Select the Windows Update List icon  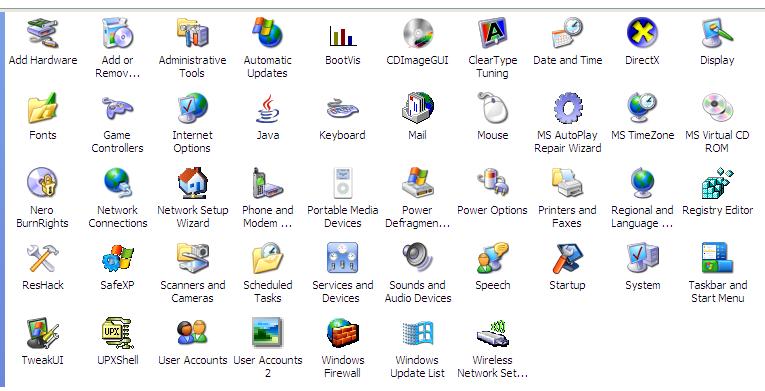418,333
